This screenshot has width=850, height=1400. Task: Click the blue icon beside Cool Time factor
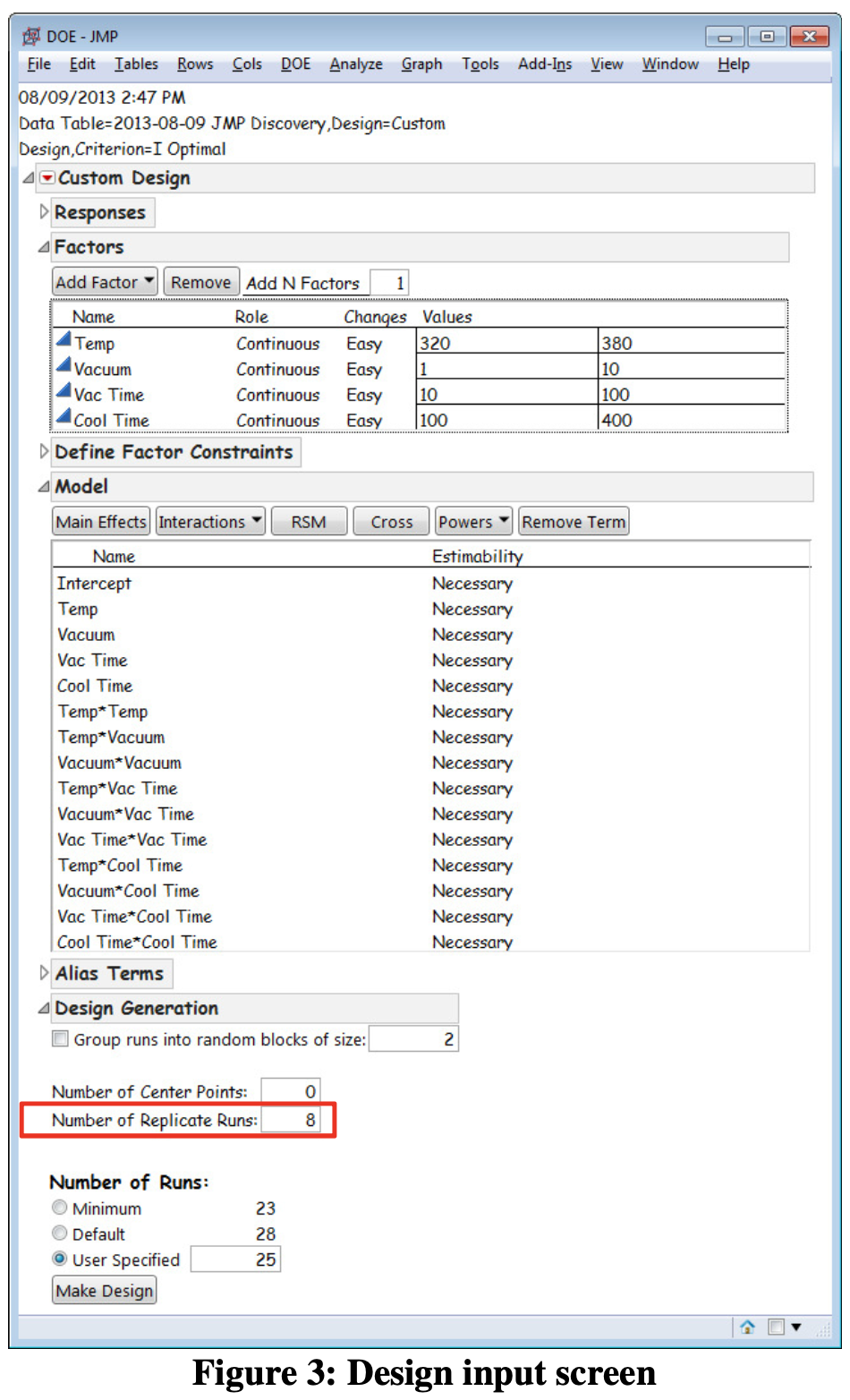click(64, 417)
